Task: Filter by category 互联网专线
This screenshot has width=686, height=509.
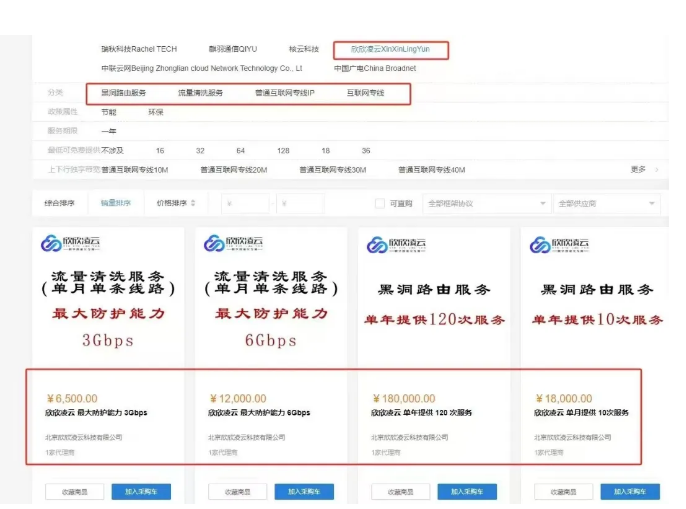Action: point(365,93)
